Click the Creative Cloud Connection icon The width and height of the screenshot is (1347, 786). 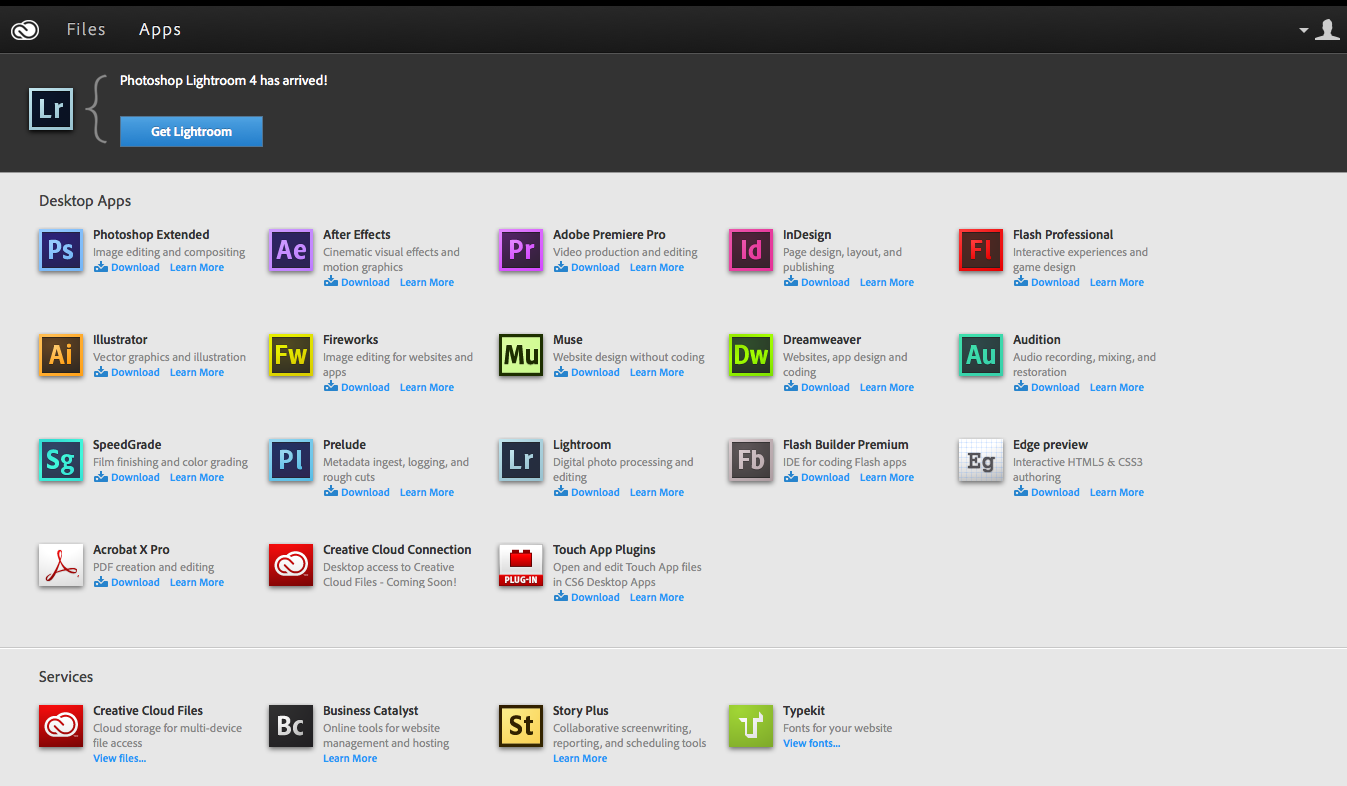(291, 565)
